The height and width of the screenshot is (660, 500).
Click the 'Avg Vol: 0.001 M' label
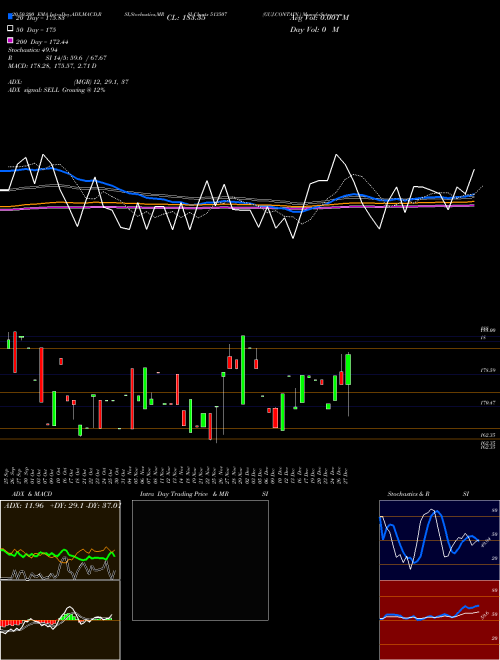tap(319, 18)
